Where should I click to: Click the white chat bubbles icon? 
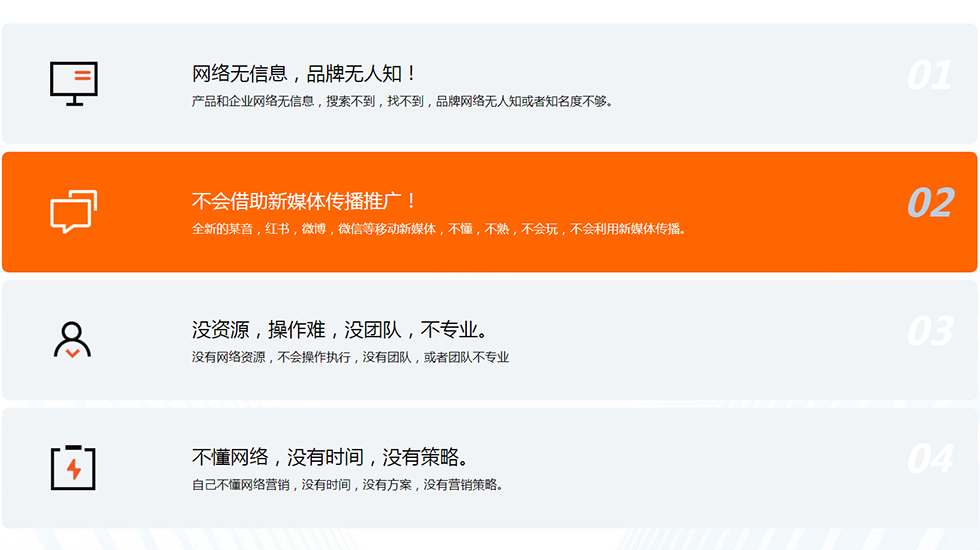(x=74, y=212)
